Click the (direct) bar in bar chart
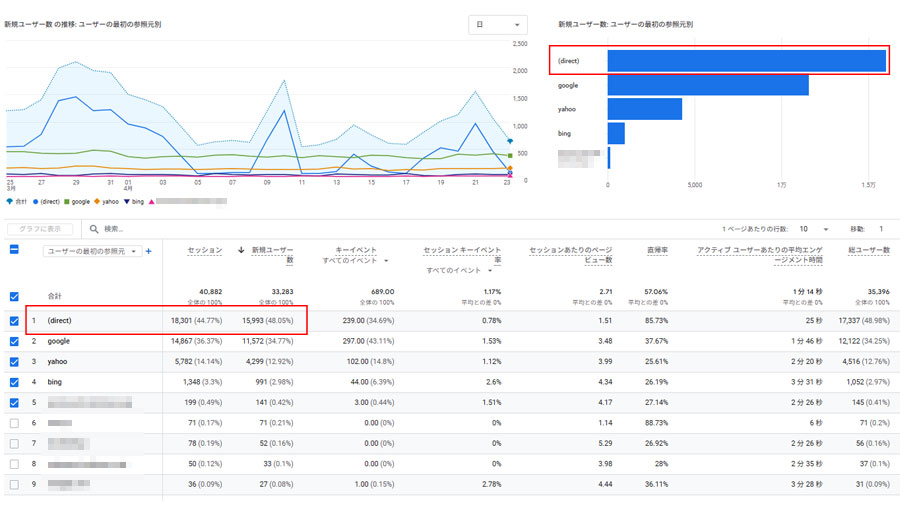The image size is (900, 520). click(x=745, y=60)
